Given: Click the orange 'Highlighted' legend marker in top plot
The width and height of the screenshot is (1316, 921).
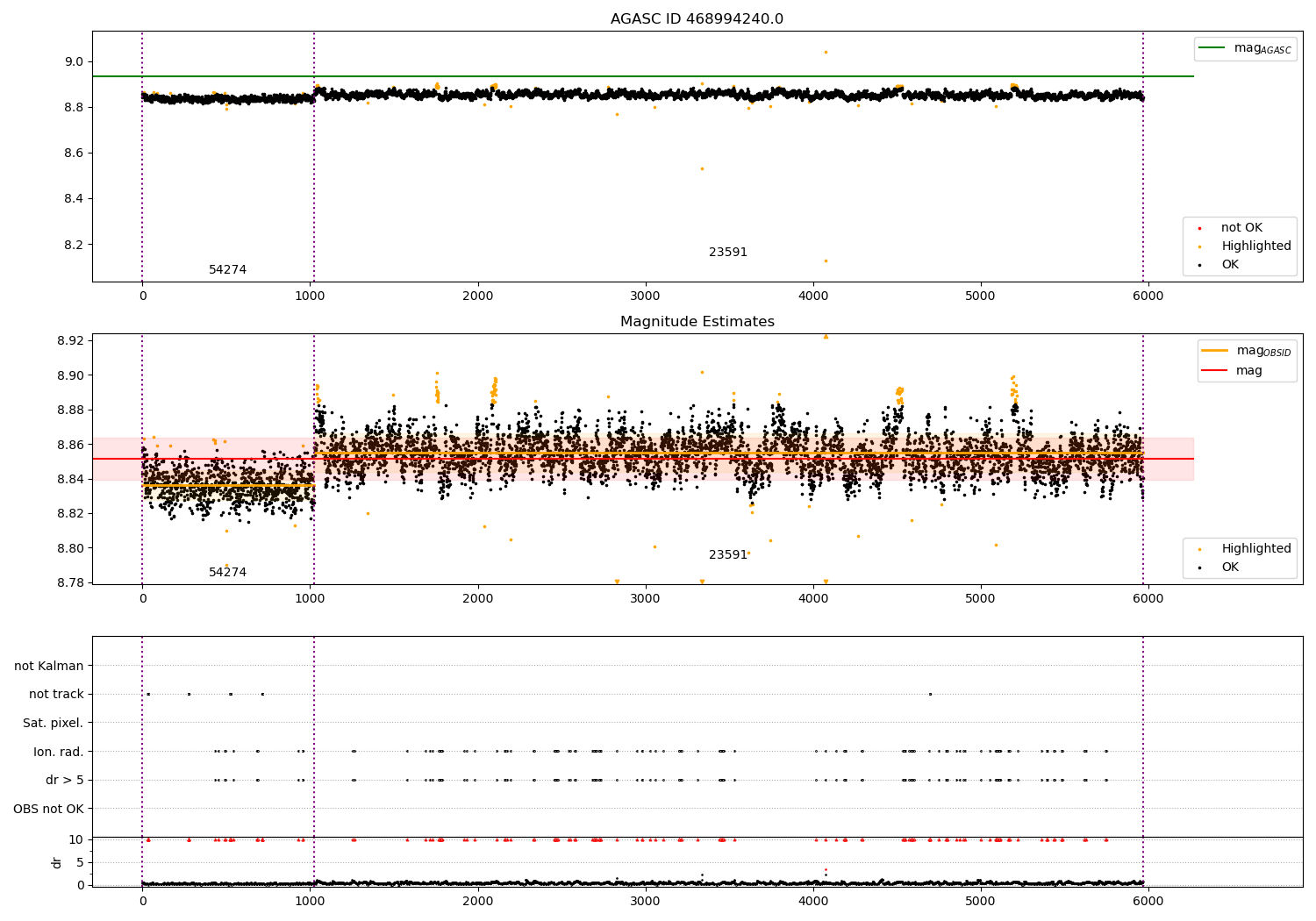Looking at the screenshot, I should [x=1199, y=246].
